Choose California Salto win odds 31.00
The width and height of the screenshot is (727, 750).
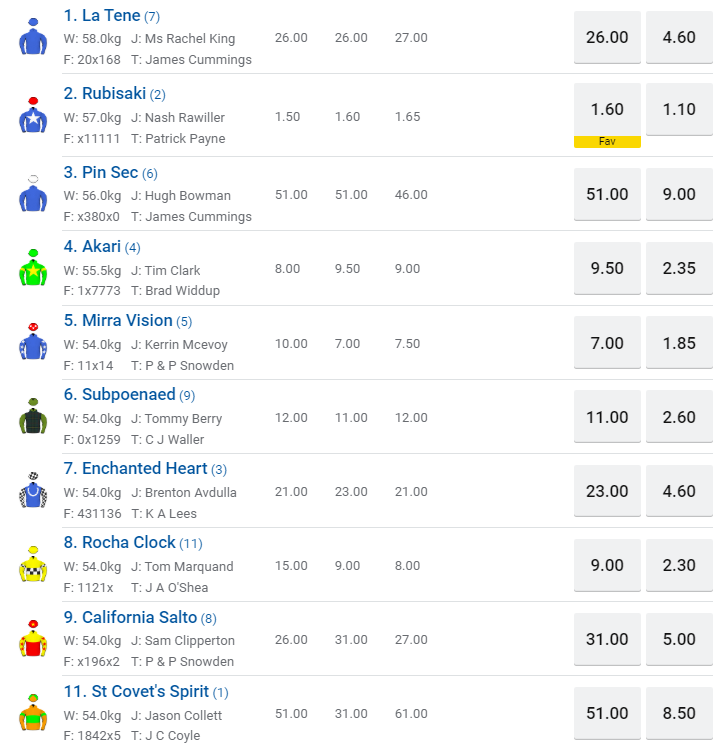pyautogui.click(x=607, y=639)
